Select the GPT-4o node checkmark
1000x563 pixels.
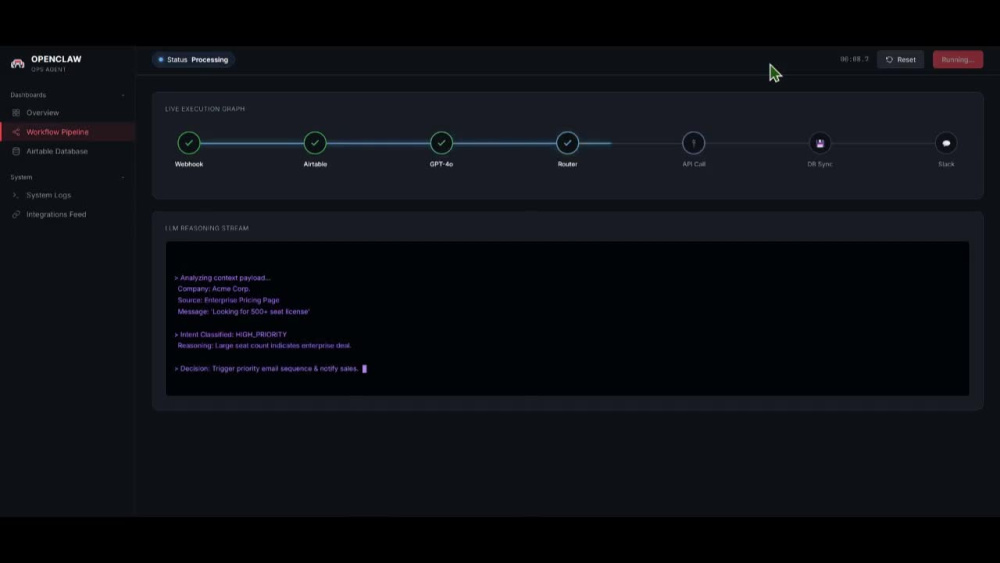[441, 143]
